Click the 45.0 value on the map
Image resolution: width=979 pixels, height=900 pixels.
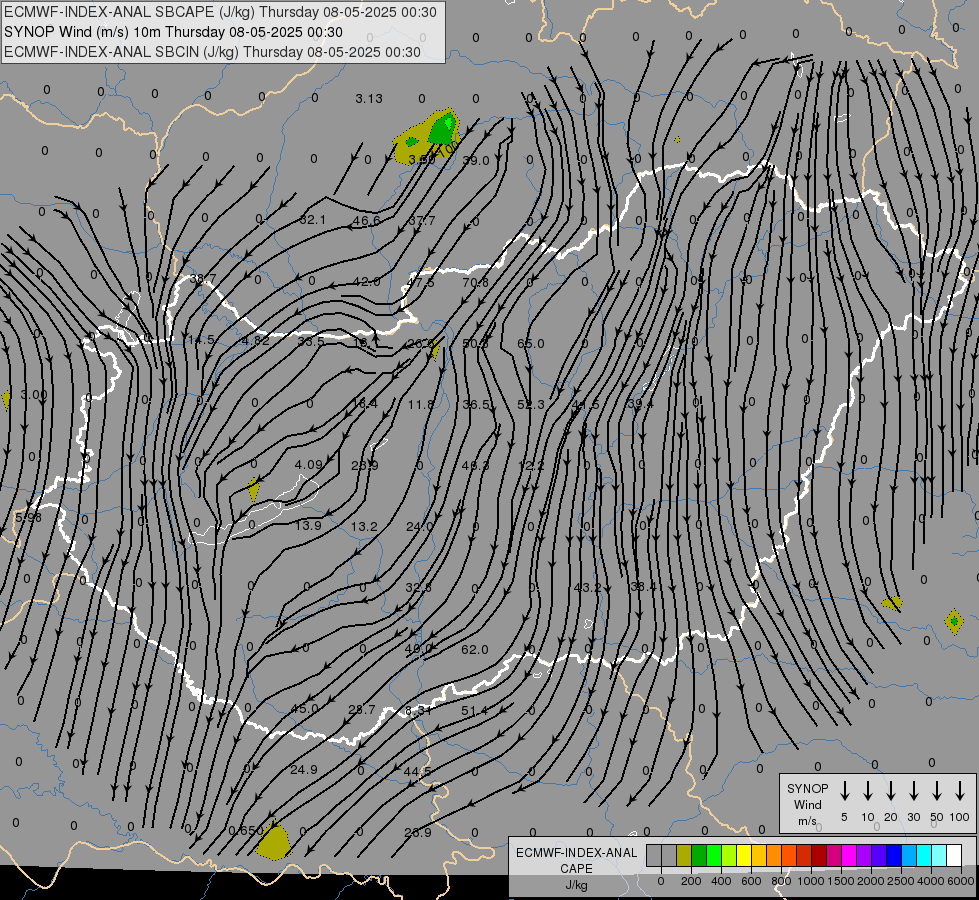tap(305, 709)
